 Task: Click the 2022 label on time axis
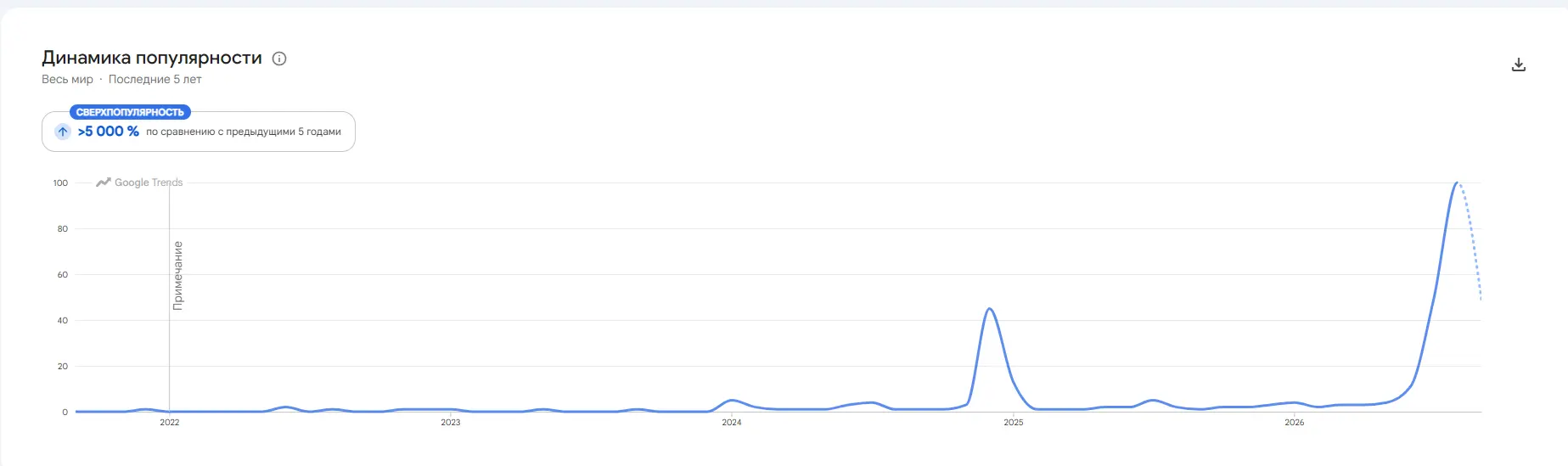tap(170, 422)
